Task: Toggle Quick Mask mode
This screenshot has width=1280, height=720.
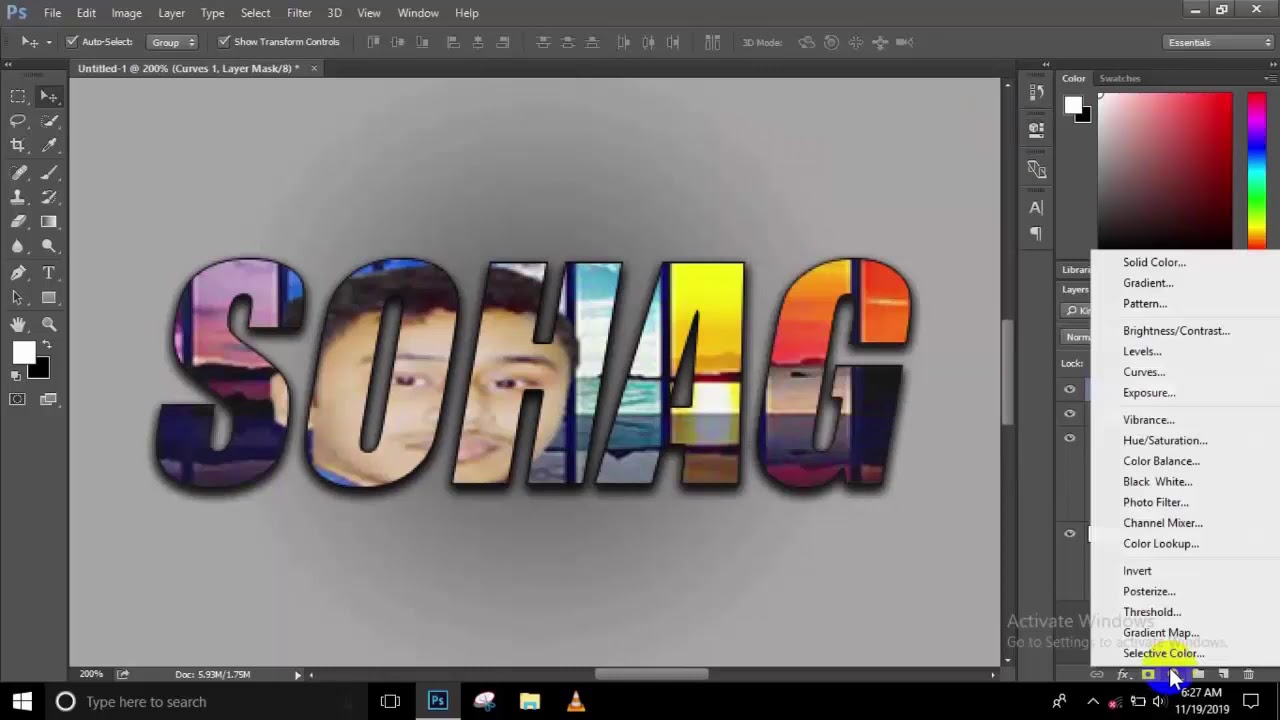Action: tap(18, 399)
